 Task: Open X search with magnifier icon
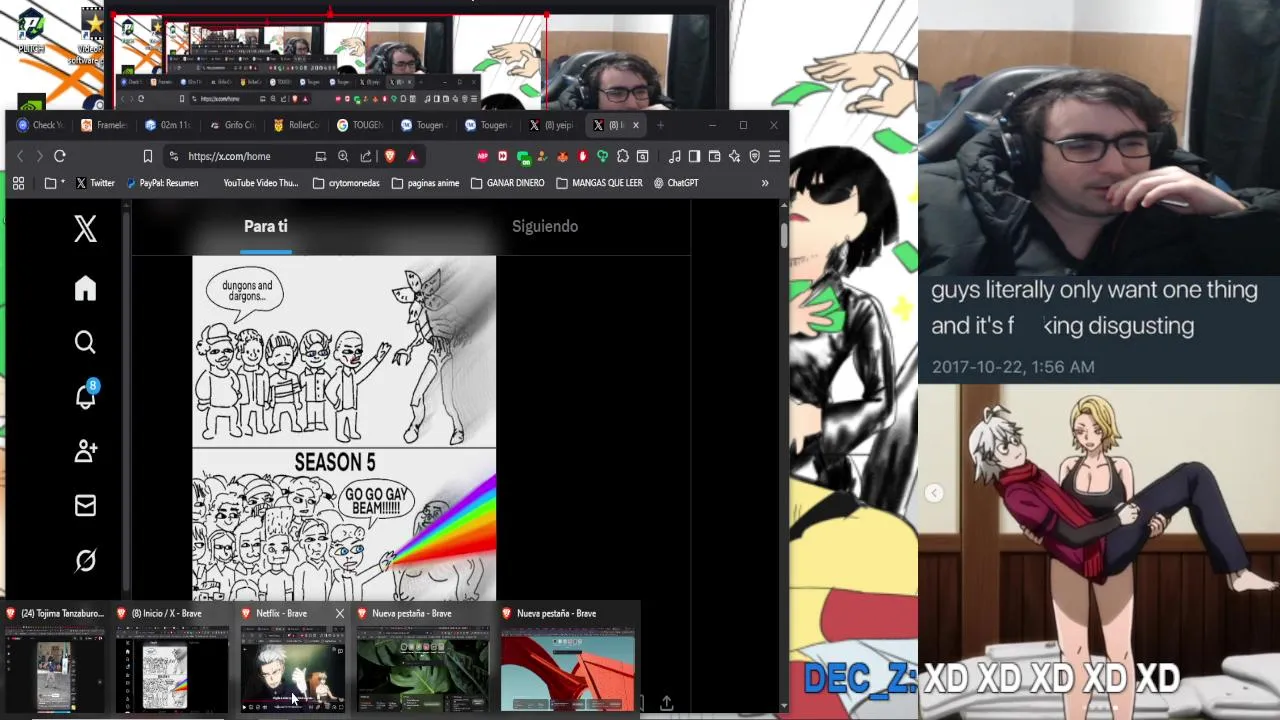[85, 343]
